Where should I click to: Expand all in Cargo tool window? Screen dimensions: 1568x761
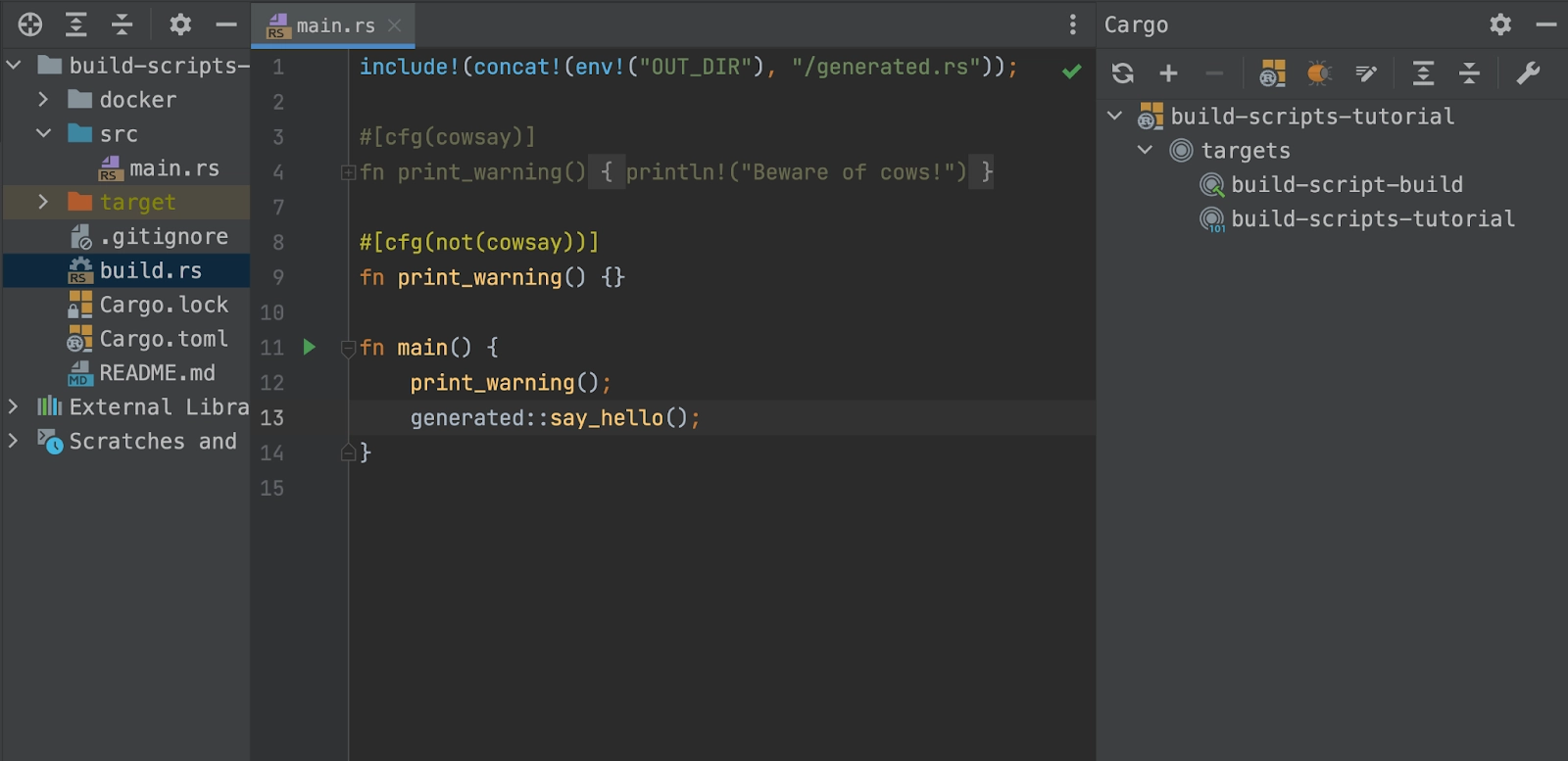click(1423, 72)
